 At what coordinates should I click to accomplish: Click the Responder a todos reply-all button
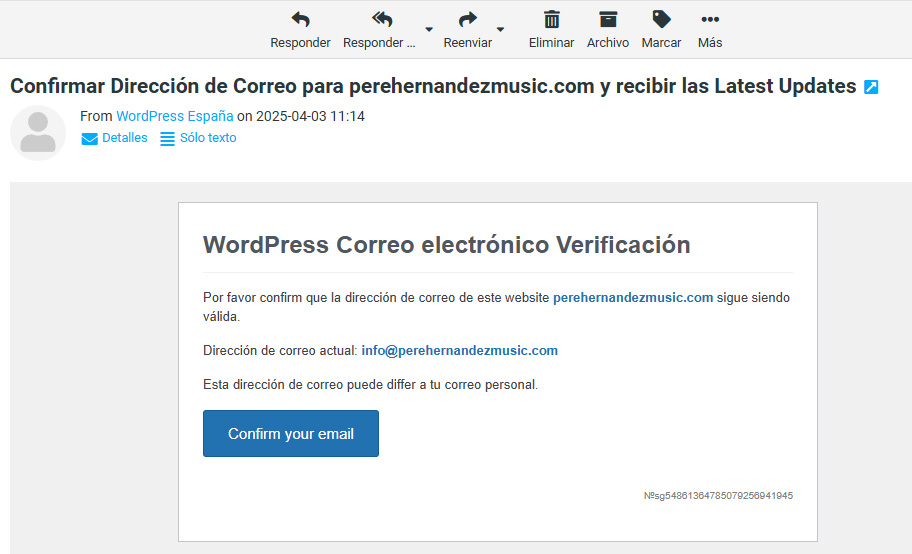[x=379, y=30]
